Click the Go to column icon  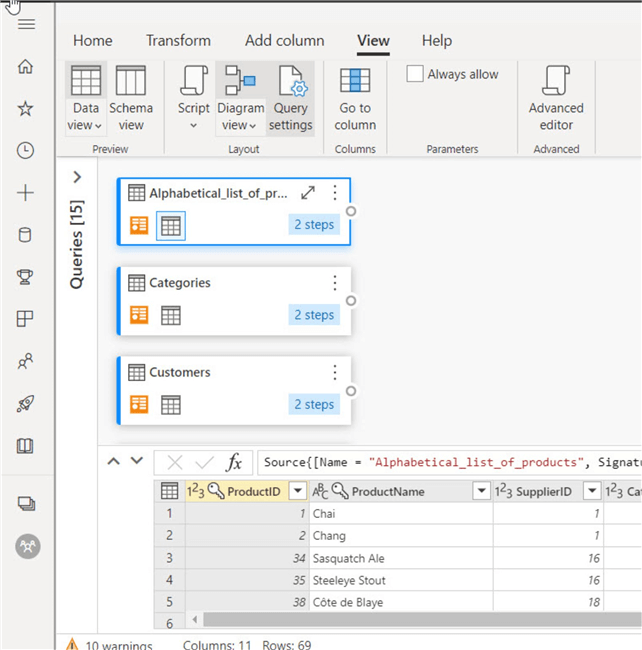click(x=355, y=98)
